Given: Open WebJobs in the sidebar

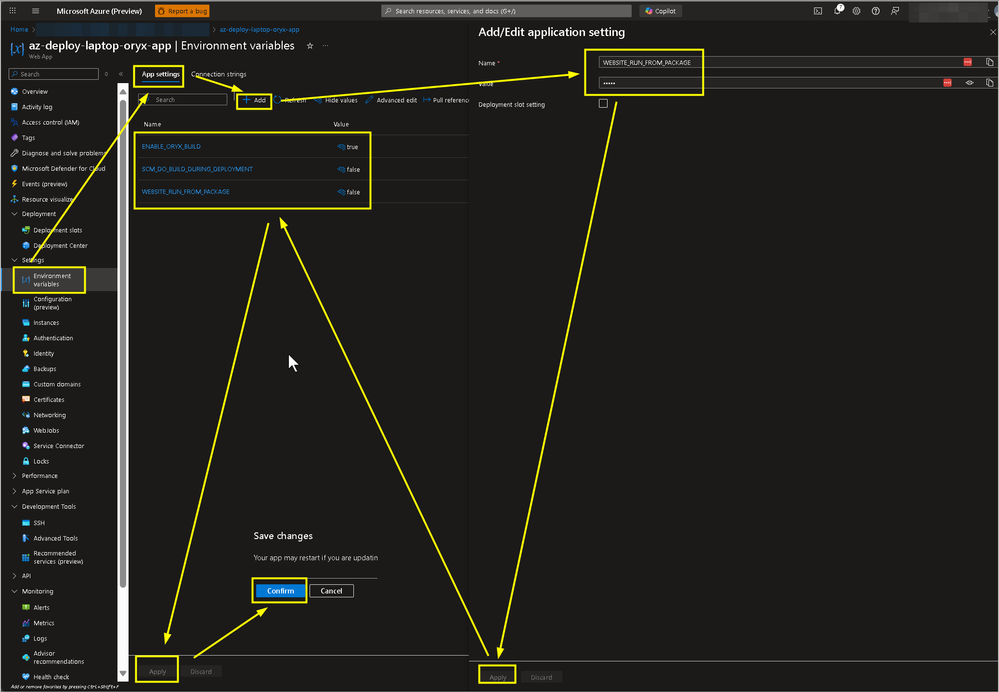Looking at the screenshot, I should [x=46, y=431].
